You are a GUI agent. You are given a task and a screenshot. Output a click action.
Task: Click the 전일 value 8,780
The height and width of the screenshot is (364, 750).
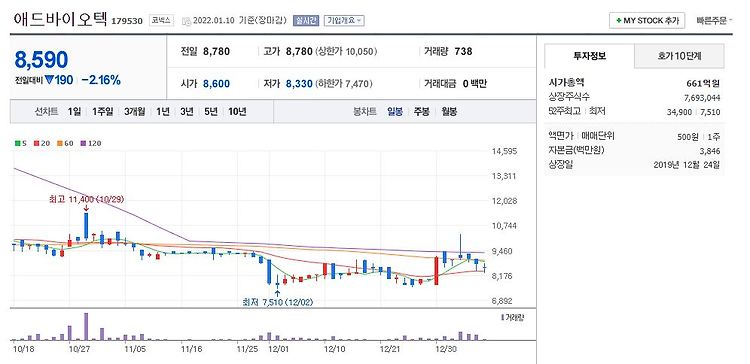pos(216,51)
